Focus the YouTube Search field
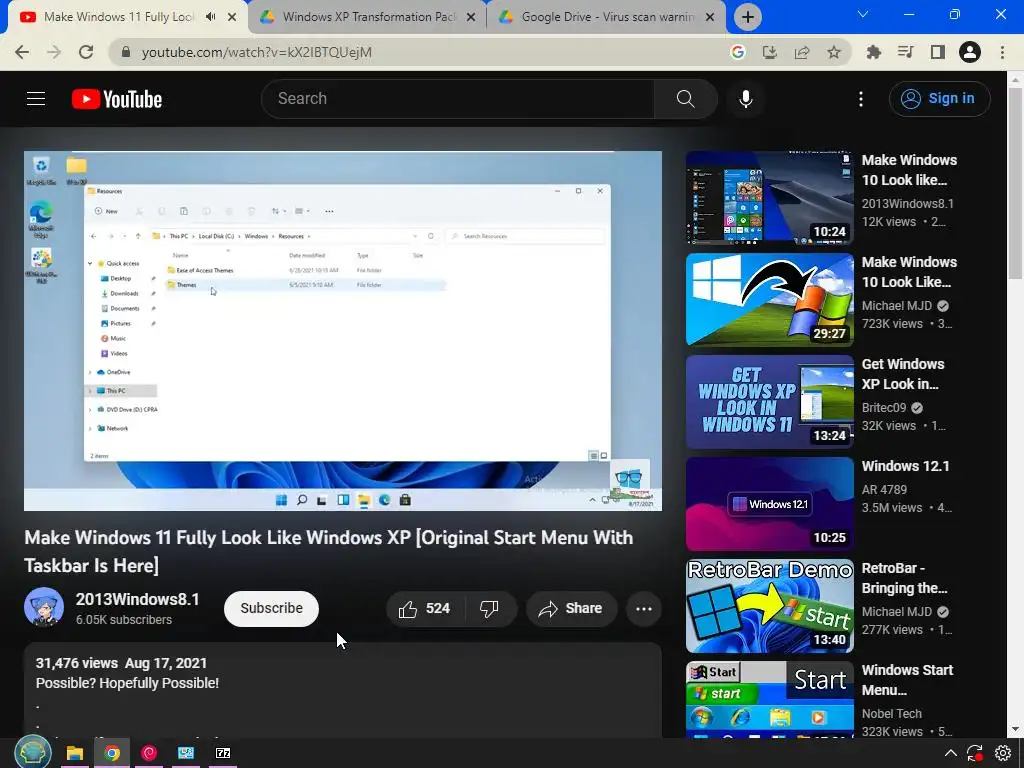 point(457,99)
